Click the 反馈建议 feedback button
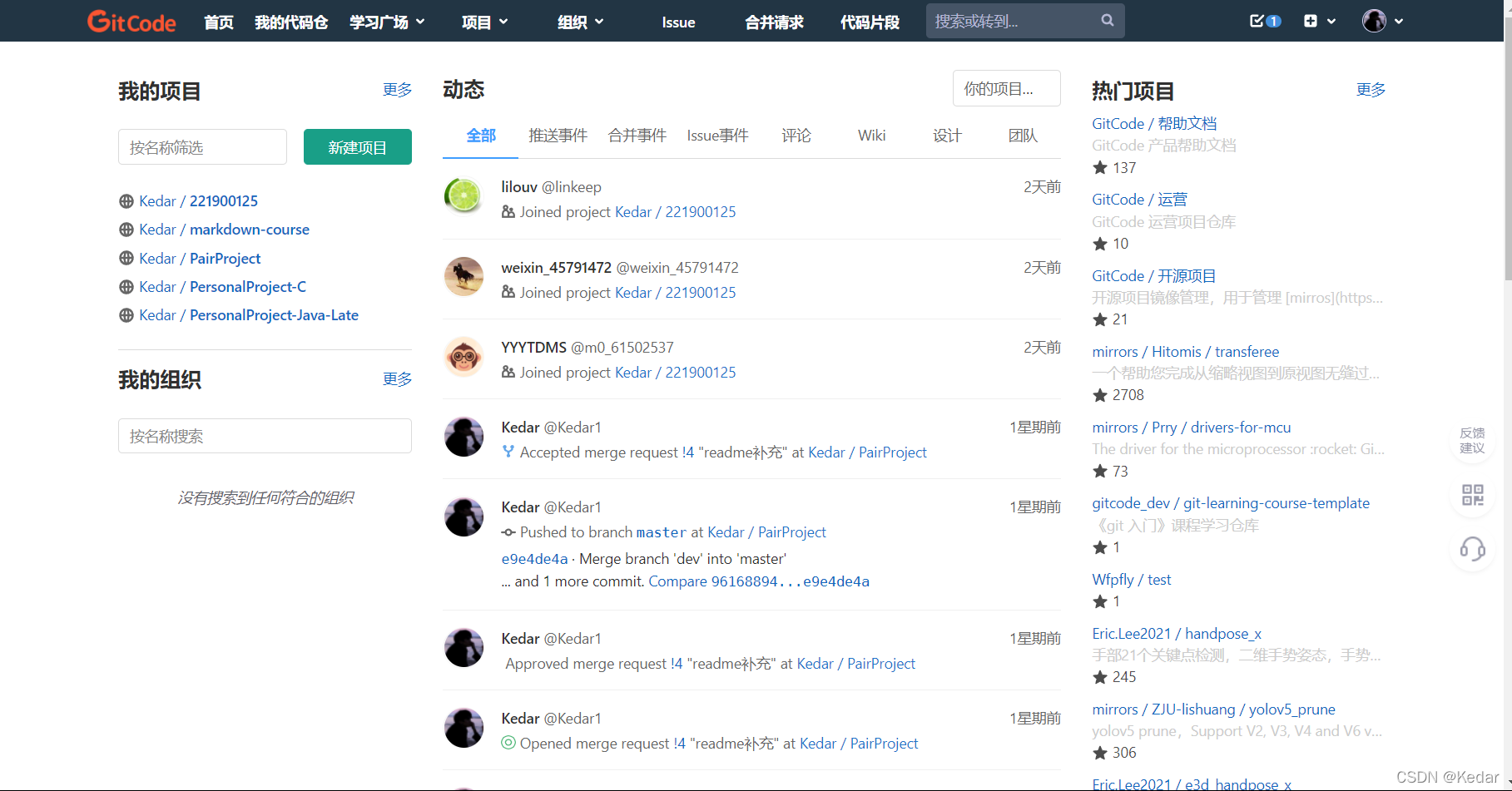This screenshot has width=1512, height=791. [1472, 440]
